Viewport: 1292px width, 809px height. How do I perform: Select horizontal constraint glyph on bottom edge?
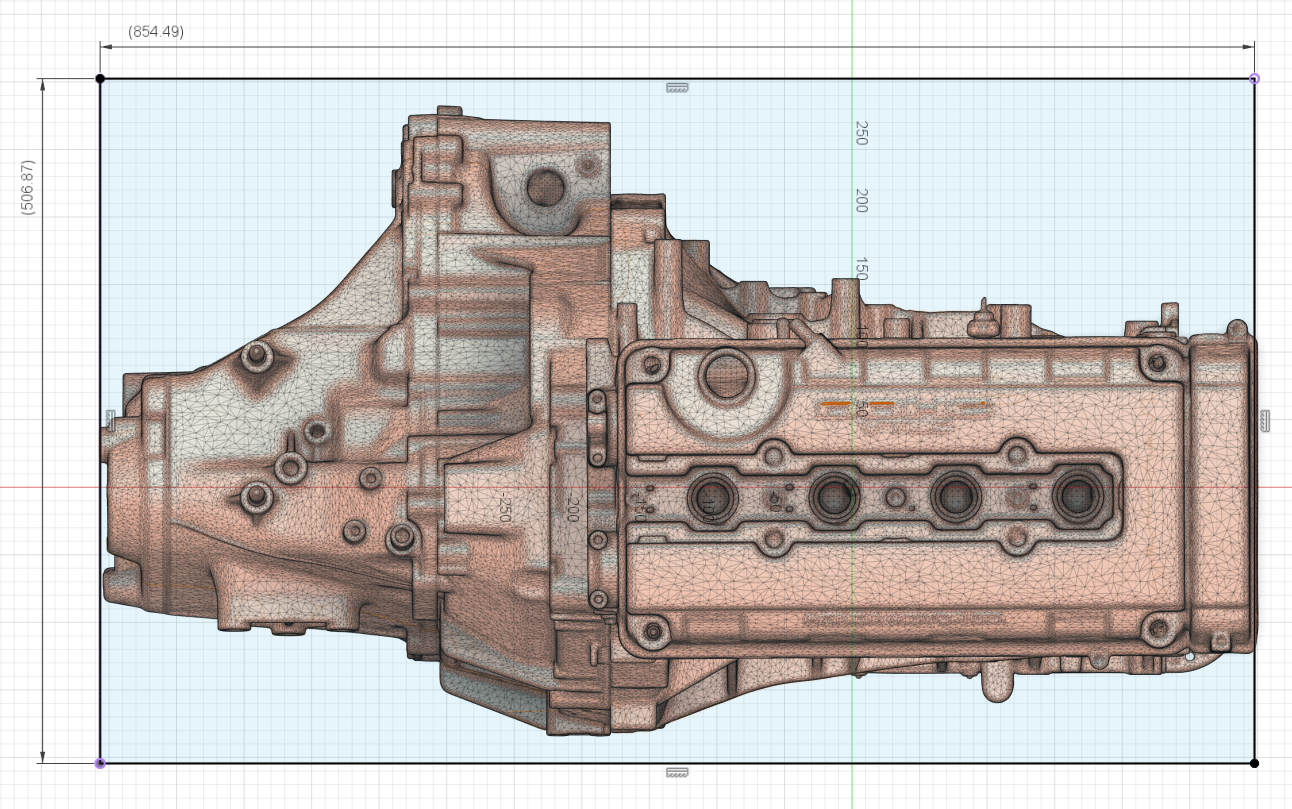coord(677,772)
